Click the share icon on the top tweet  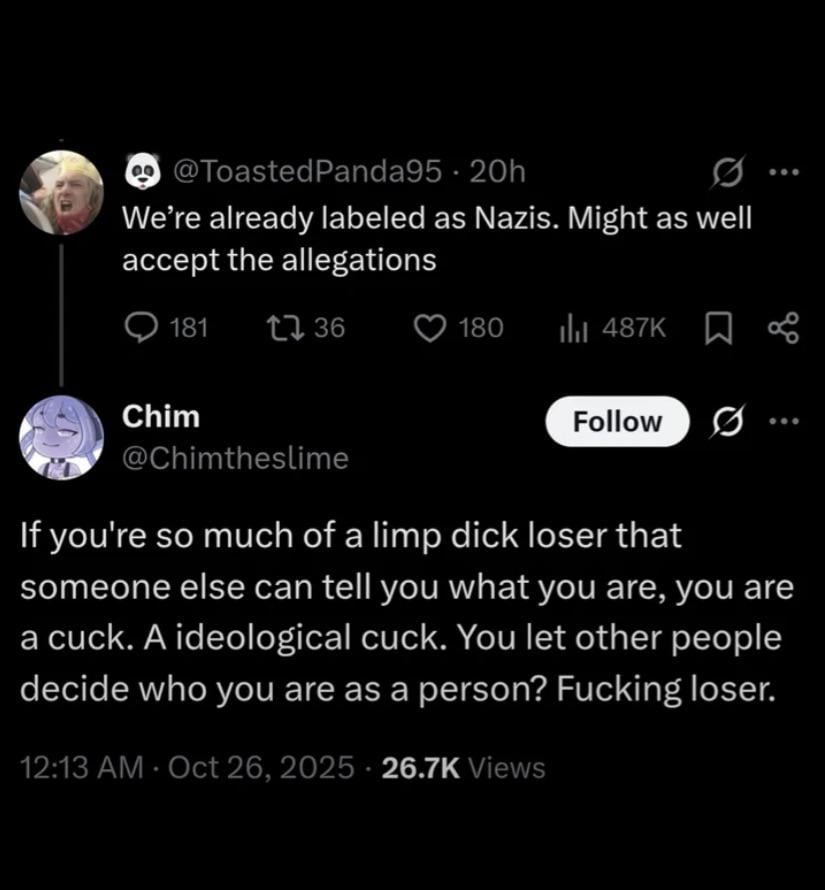pos(782,327)
